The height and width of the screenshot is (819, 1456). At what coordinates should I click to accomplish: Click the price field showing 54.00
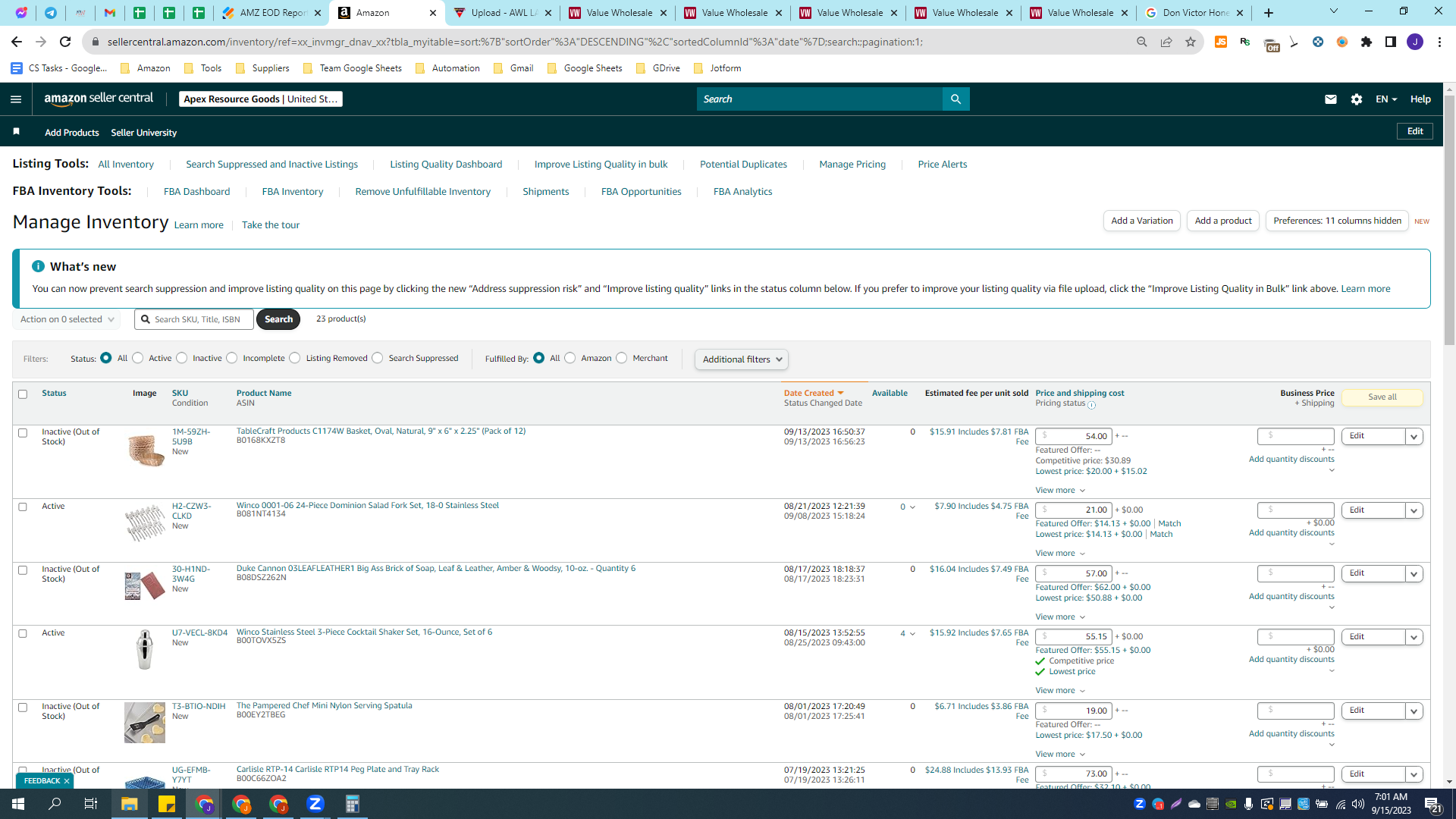pyautogui.click(x=1074, y=437)
